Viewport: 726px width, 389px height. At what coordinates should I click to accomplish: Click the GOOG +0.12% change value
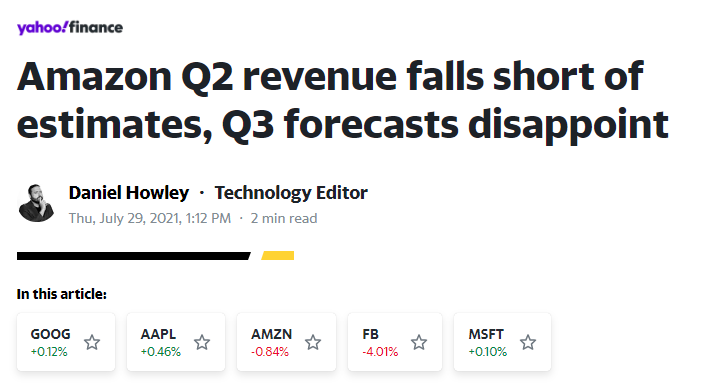[49, 352]
